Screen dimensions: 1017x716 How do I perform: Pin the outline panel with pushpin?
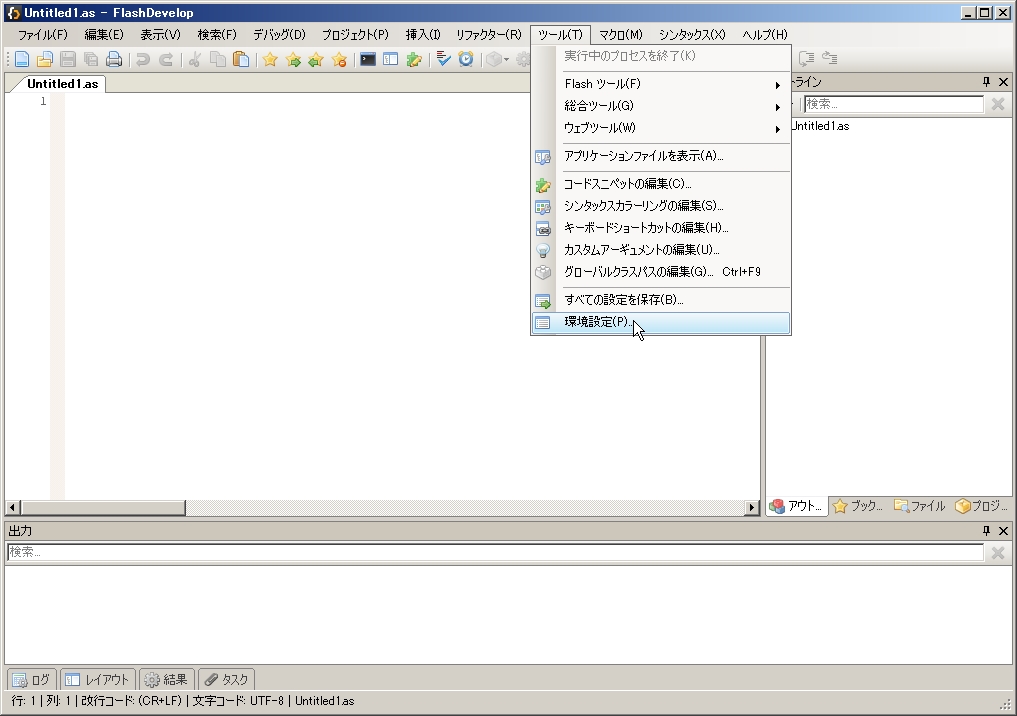987,82
